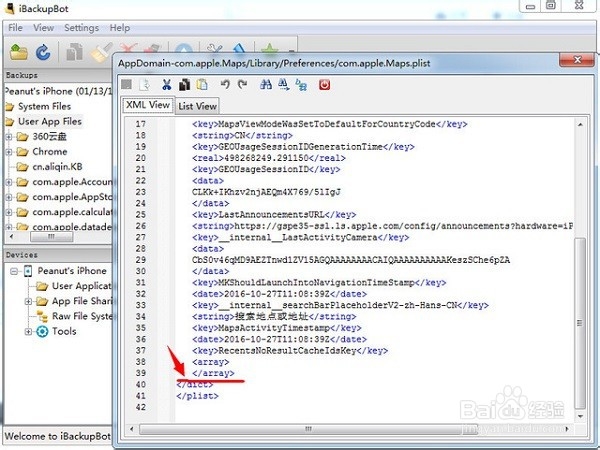
Task: Select Peanut's iPhone backup entry
Action: pos(59,91)
